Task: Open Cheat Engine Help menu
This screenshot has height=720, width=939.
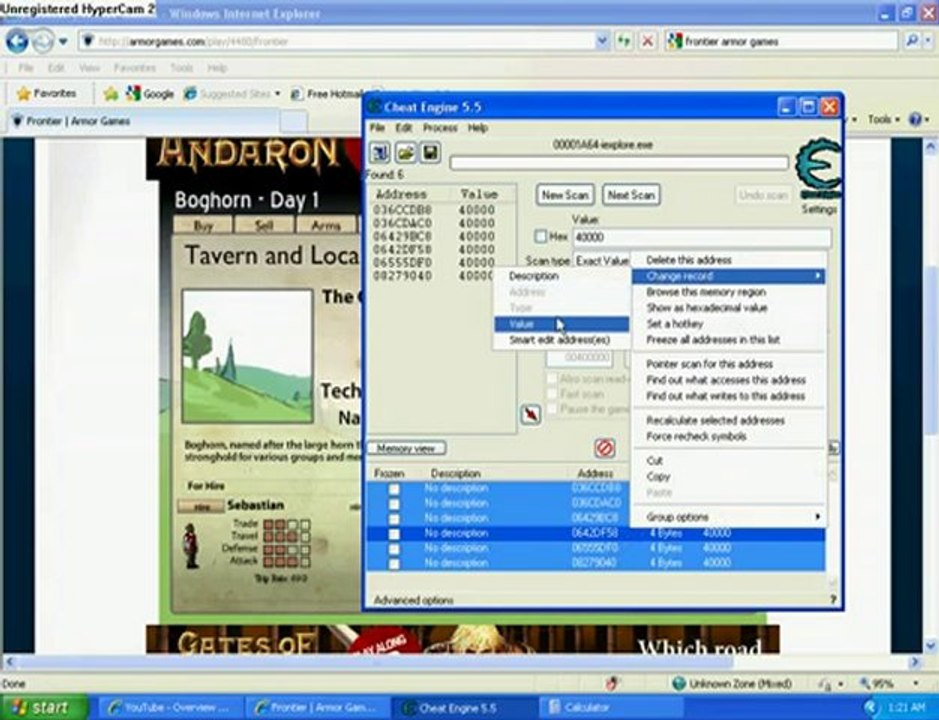Action: tap(477, 128)
